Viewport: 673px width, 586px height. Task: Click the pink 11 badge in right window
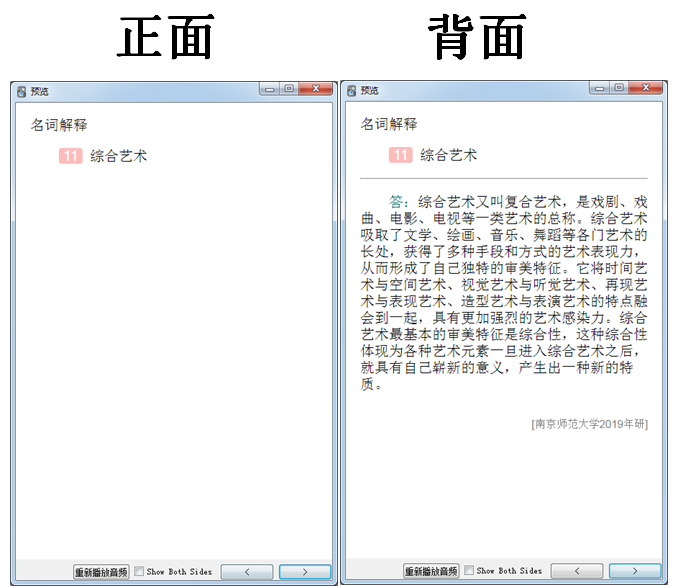[x=401, y=155]
